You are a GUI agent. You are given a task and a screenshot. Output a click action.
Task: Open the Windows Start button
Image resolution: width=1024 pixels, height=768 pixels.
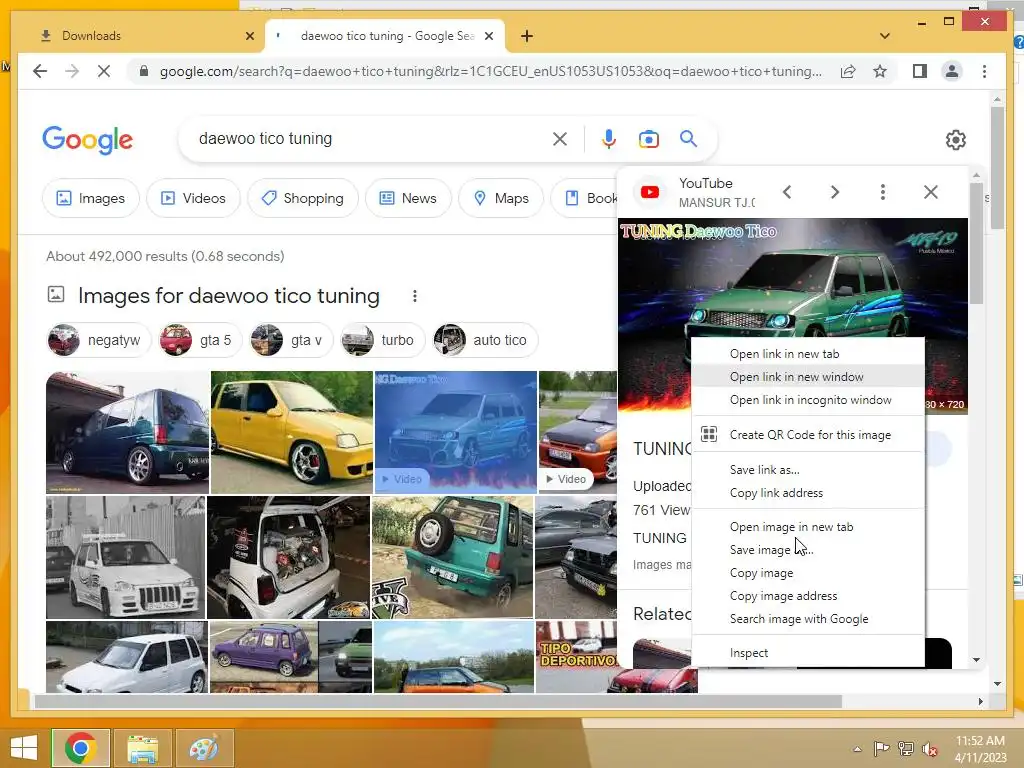point(24,748)
